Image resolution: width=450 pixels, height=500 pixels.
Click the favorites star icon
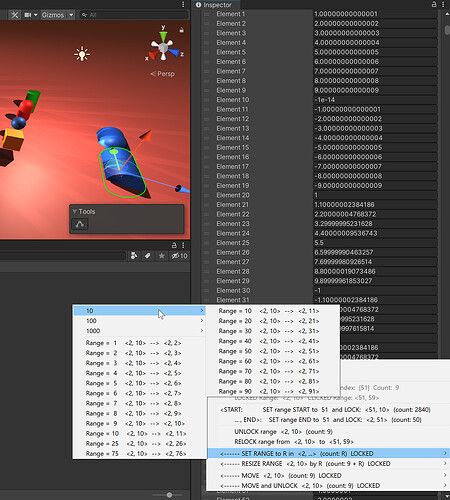(162, 256)
